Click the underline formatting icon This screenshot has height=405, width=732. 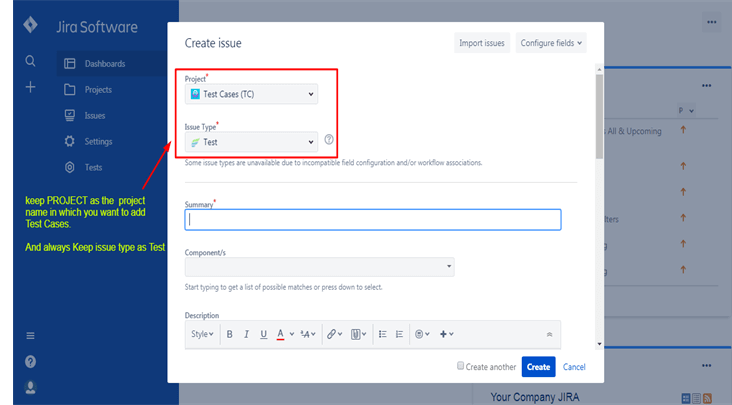pyautogui.click(x=263, y=334)
